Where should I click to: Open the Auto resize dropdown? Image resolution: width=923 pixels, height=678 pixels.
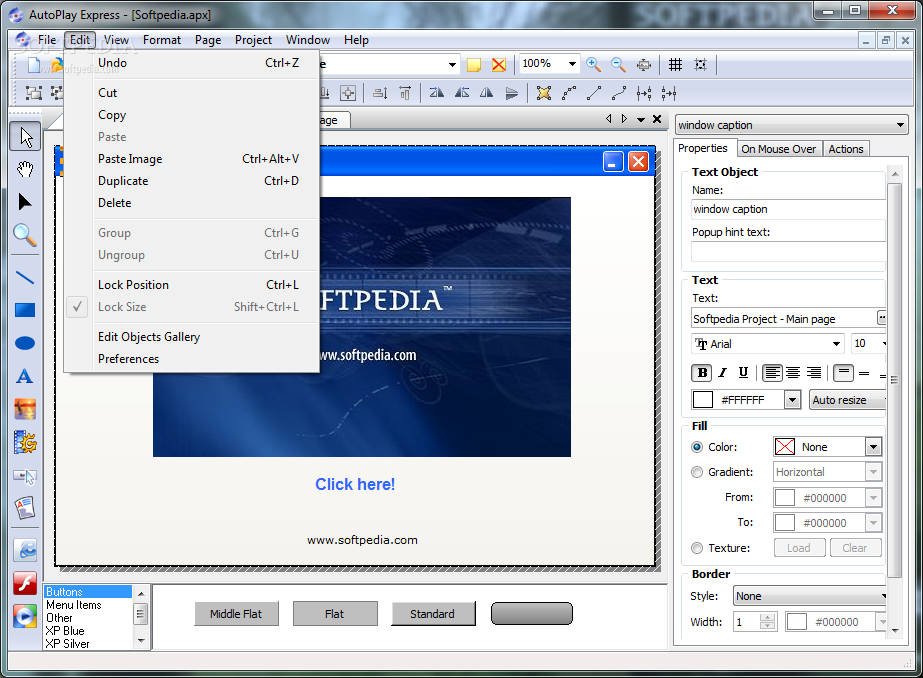pos(848,400)
